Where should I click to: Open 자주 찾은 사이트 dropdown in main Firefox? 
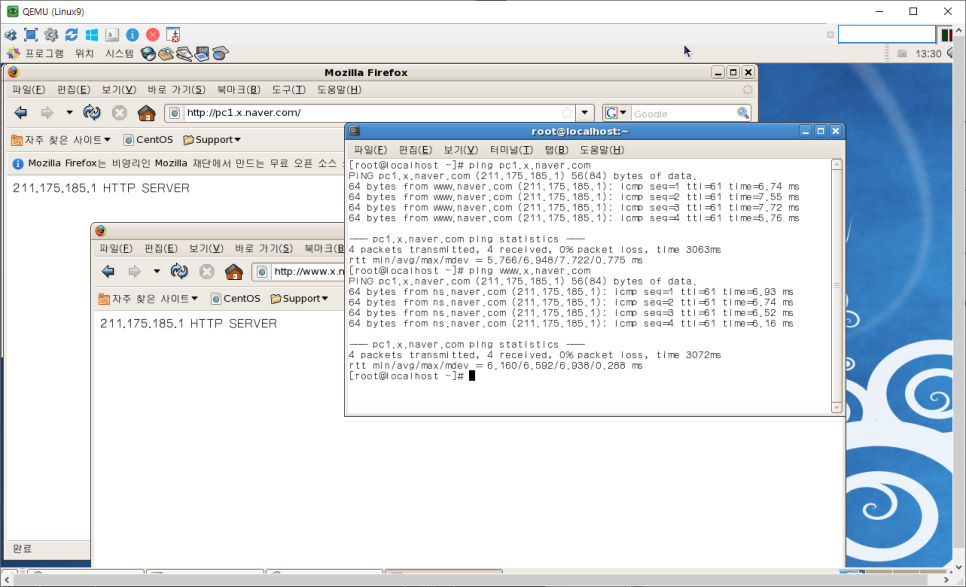[x=61, y=140]
